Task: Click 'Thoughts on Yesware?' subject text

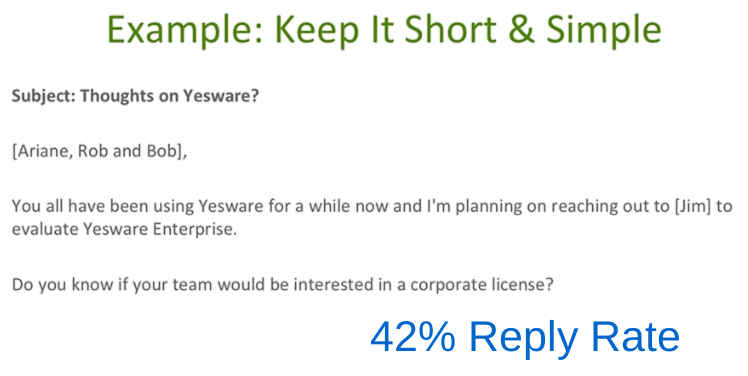Action: [x=169, y=96]
